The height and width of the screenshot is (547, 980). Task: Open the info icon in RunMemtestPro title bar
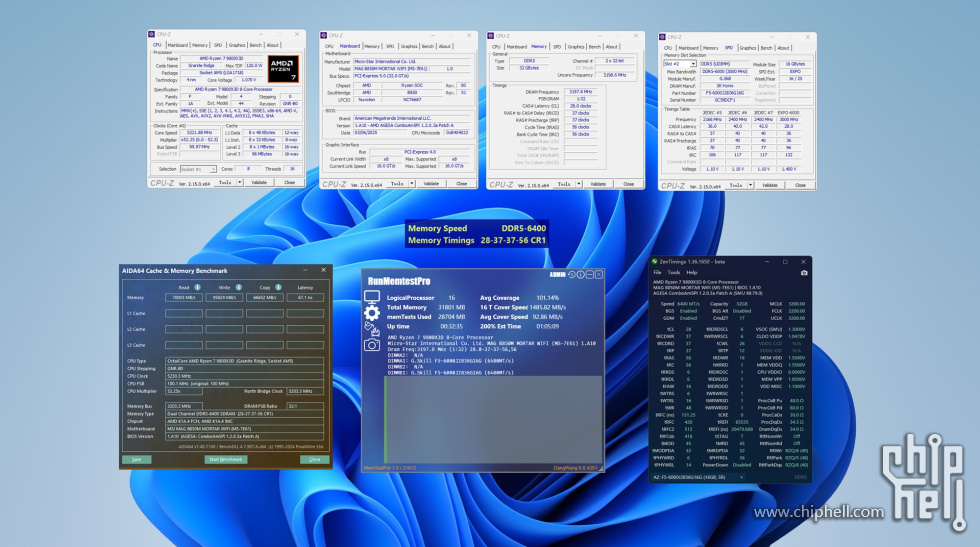click(x=580, y=274)
